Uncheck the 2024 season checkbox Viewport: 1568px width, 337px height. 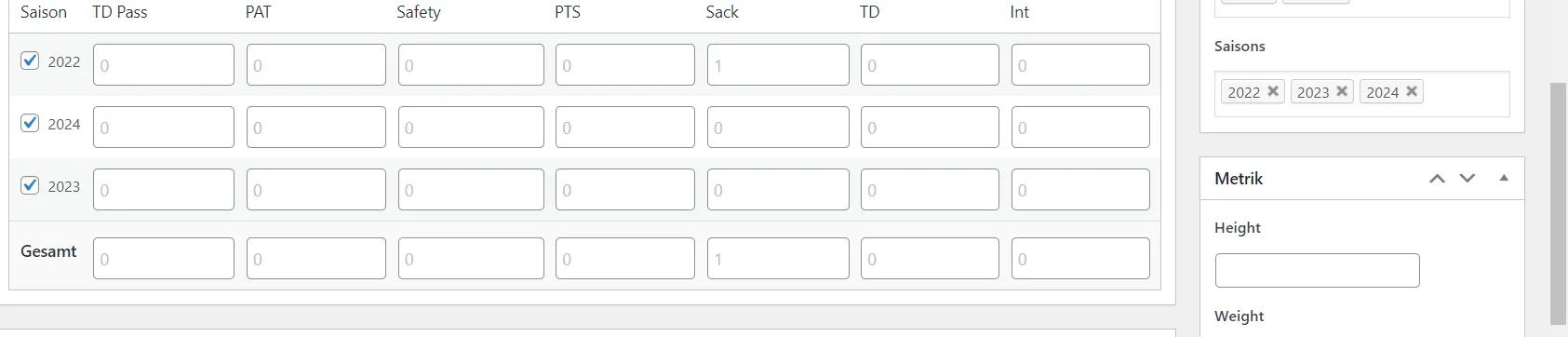(30, 123)
